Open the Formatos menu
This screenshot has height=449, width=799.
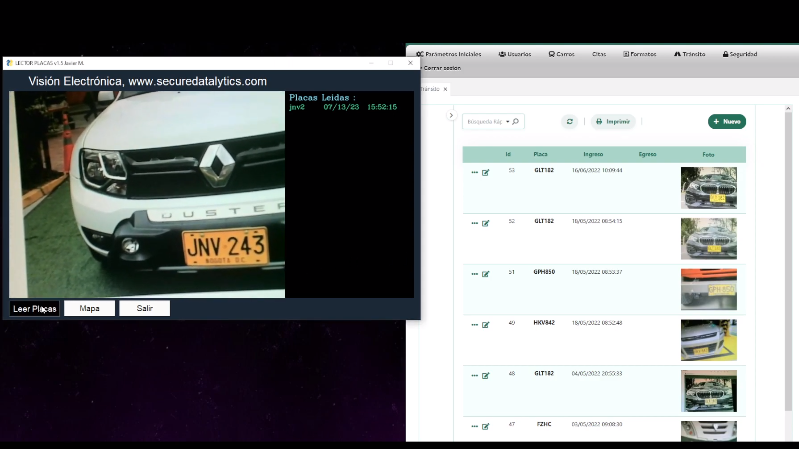click(640, 54)
